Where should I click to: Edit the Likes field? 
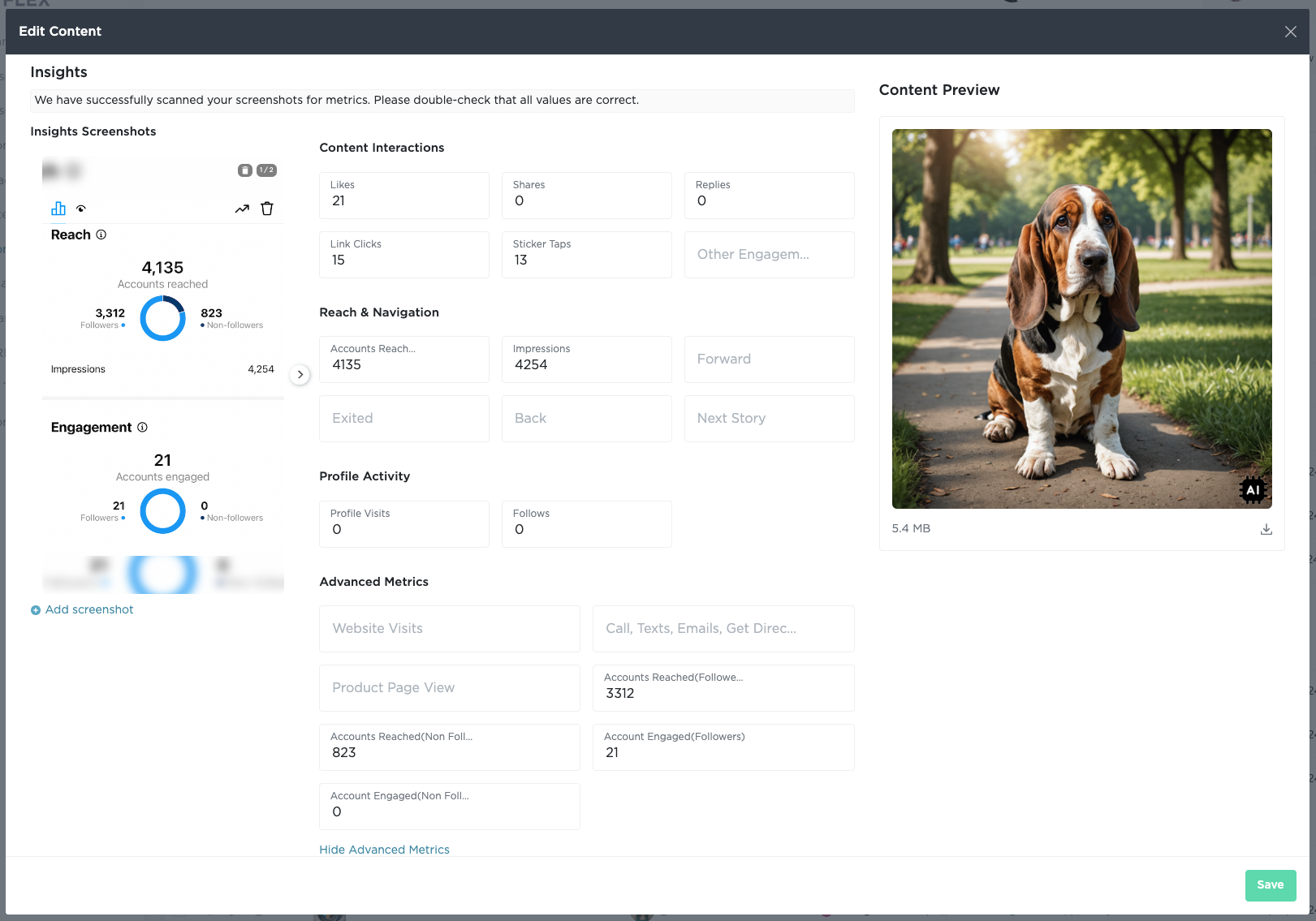click(404, 196)
